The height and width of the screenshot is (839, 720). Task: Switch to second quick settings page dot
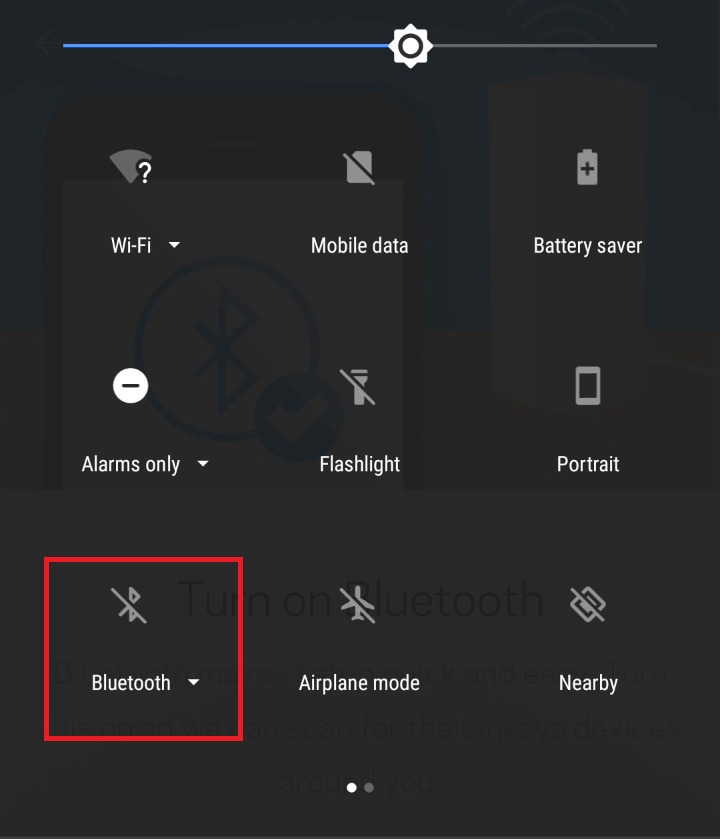pos(369,788)
